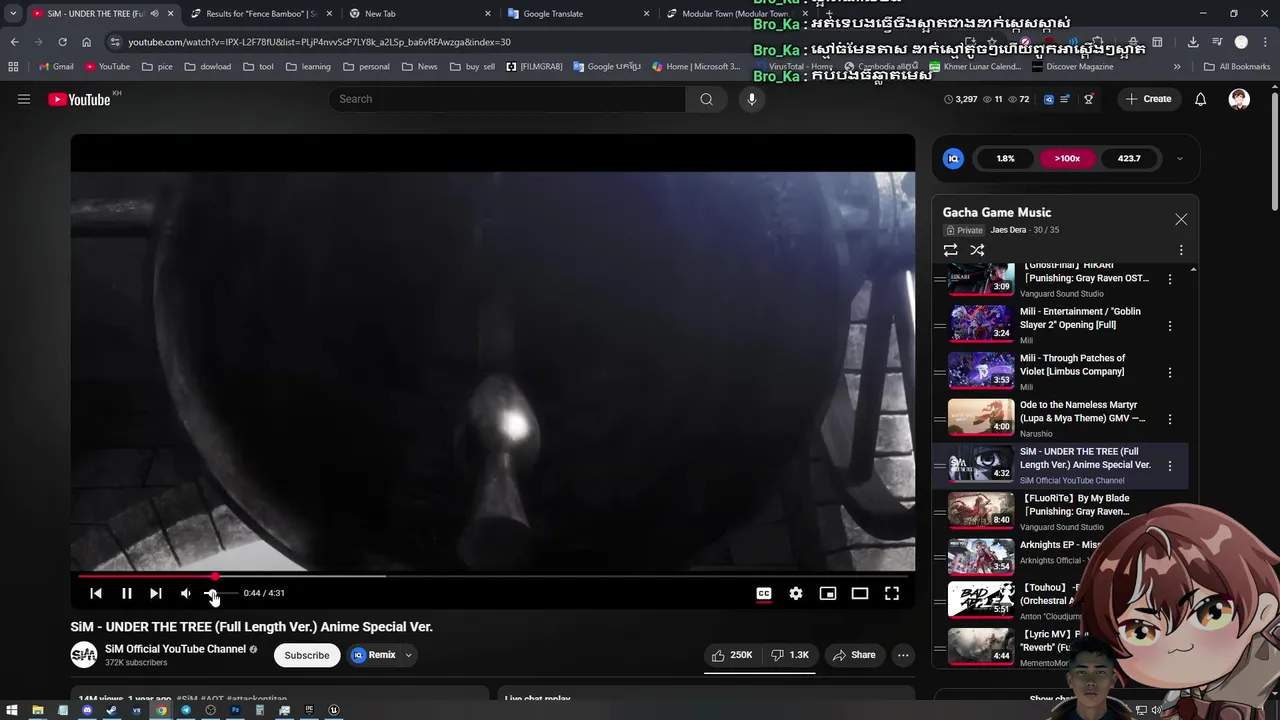Open SiM Official YouTube Channel link

pyautogui.click(x=175, y=649)
